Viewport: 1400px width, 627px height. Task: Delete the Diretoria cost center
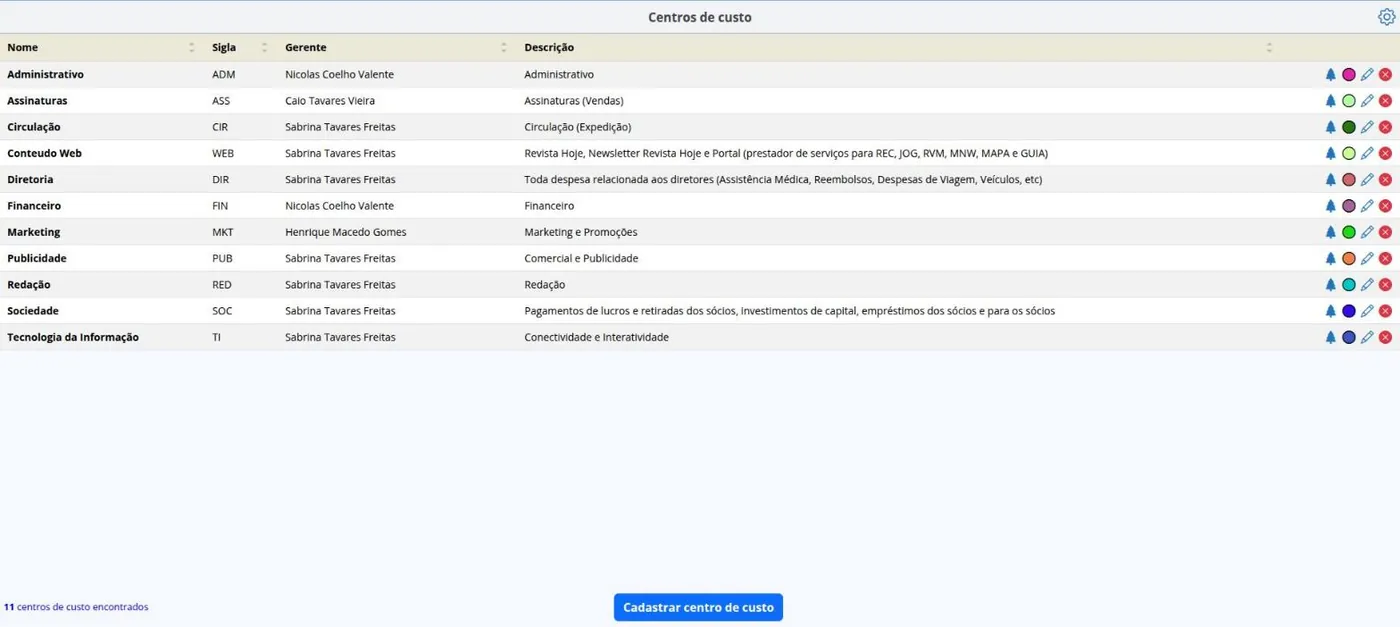1385,180
